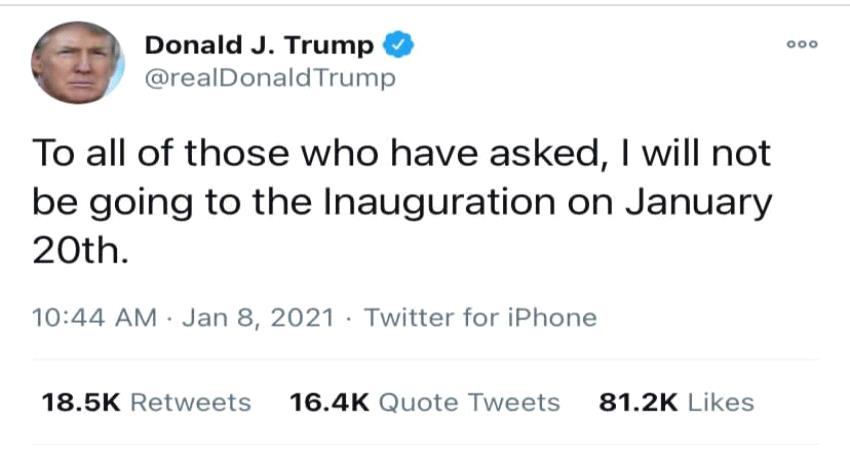Click the Donald J. Trump display name
Image resolution: width=850 pixels, height=450 pixels.
tap(260, 45)
